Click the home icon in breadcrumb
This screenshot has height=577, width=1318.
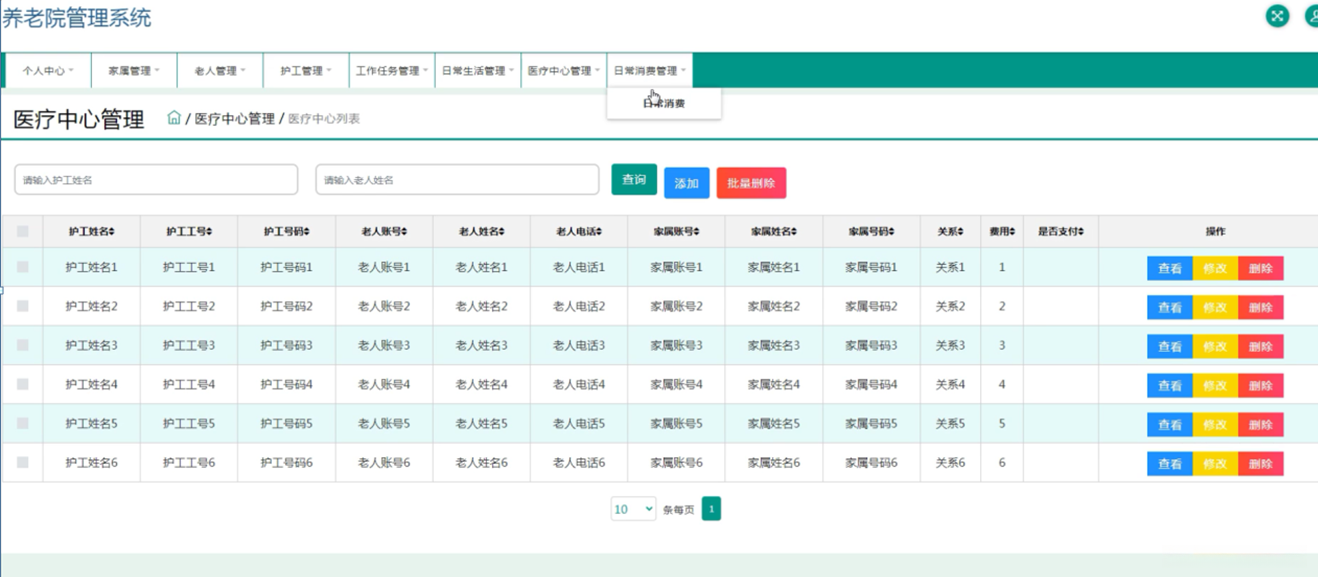pyautogui.click(x=174, y=118)
